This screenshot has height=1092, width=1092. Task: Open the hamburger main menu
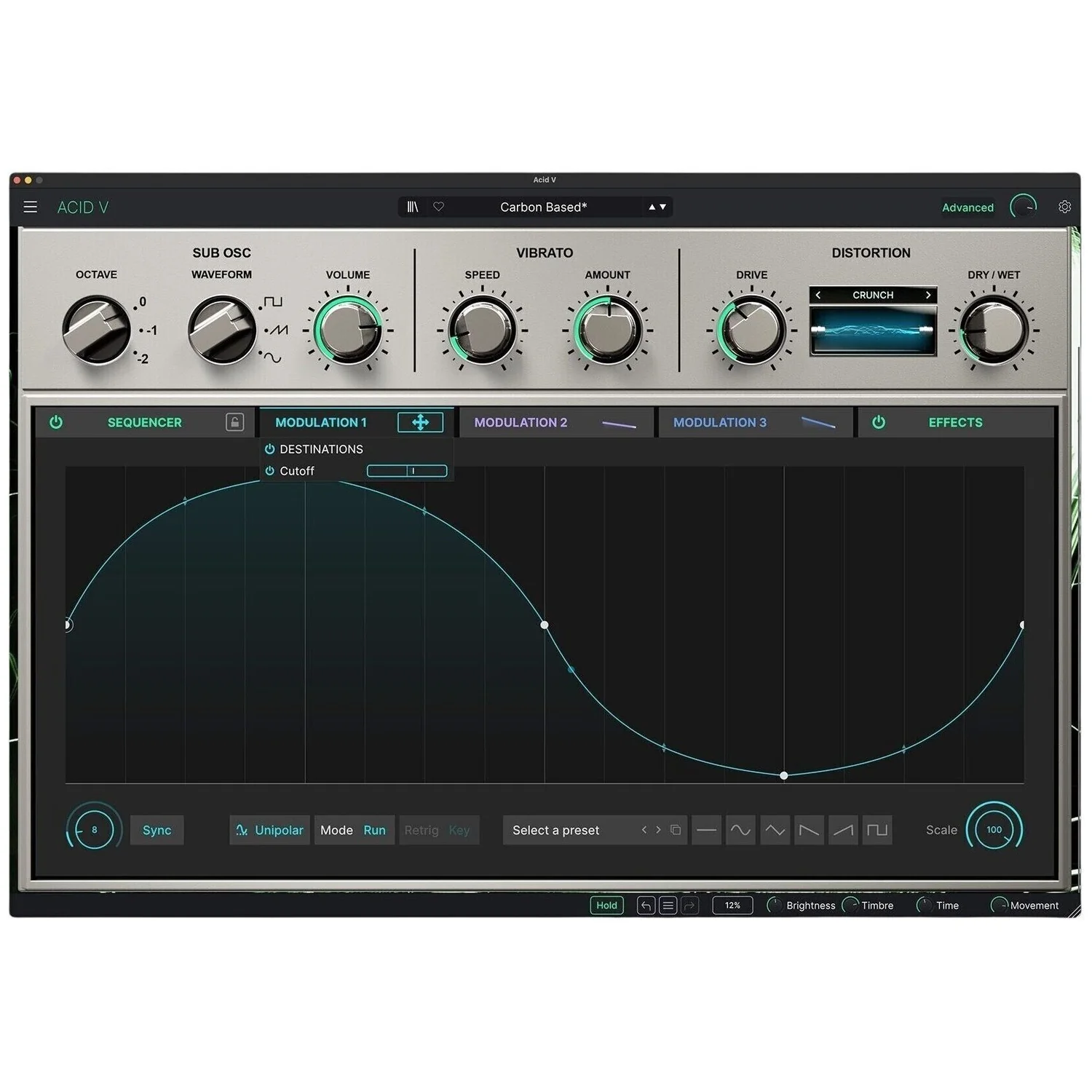tap(31, 207)
